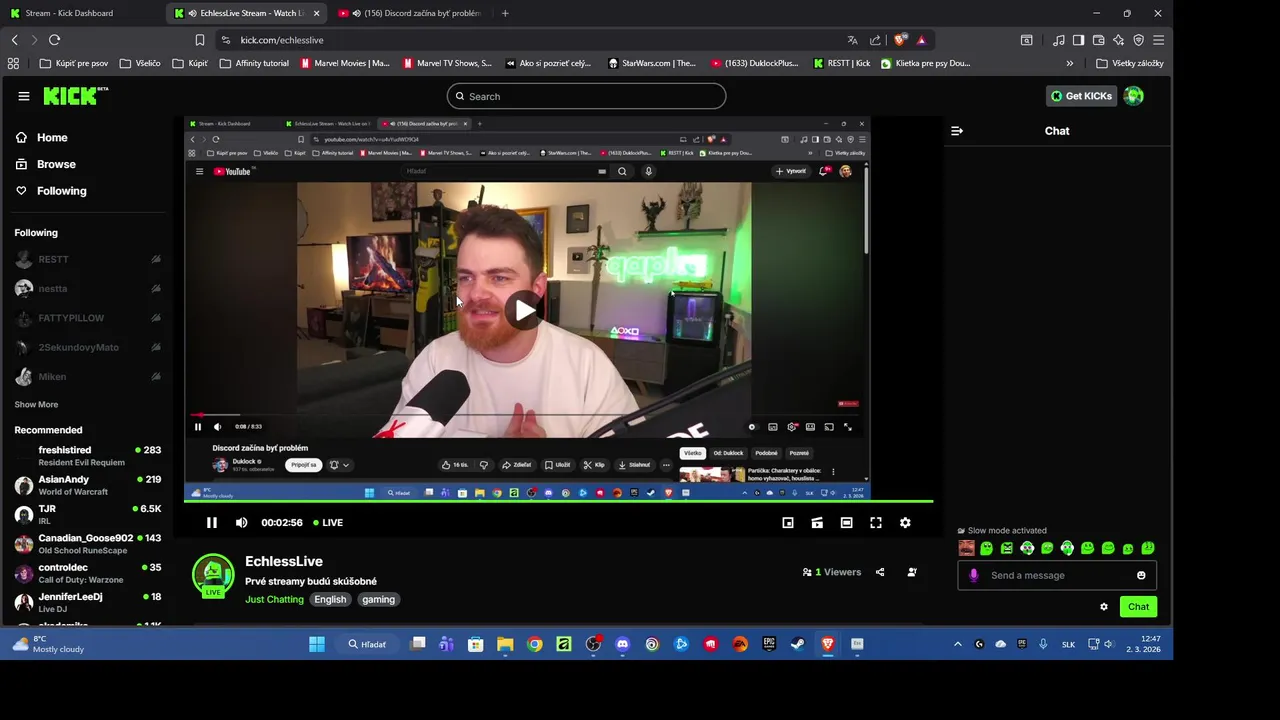1280x720 pixels.
Task: Open Všeličo bookmark folder
Action: click(139, 63)
